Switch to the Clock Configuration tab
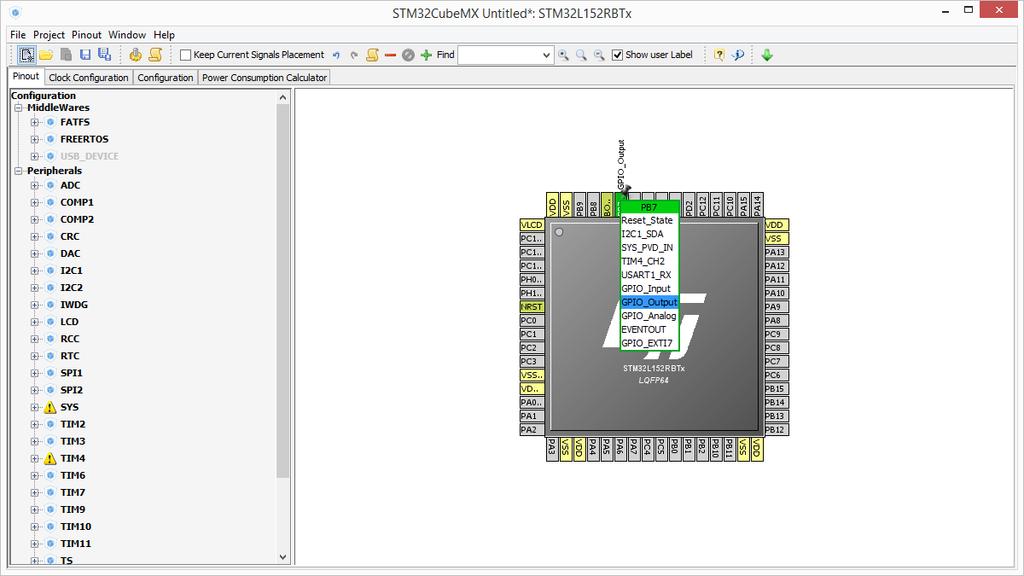Screen dimensions: 1024x576 click(x=88, y=78)
